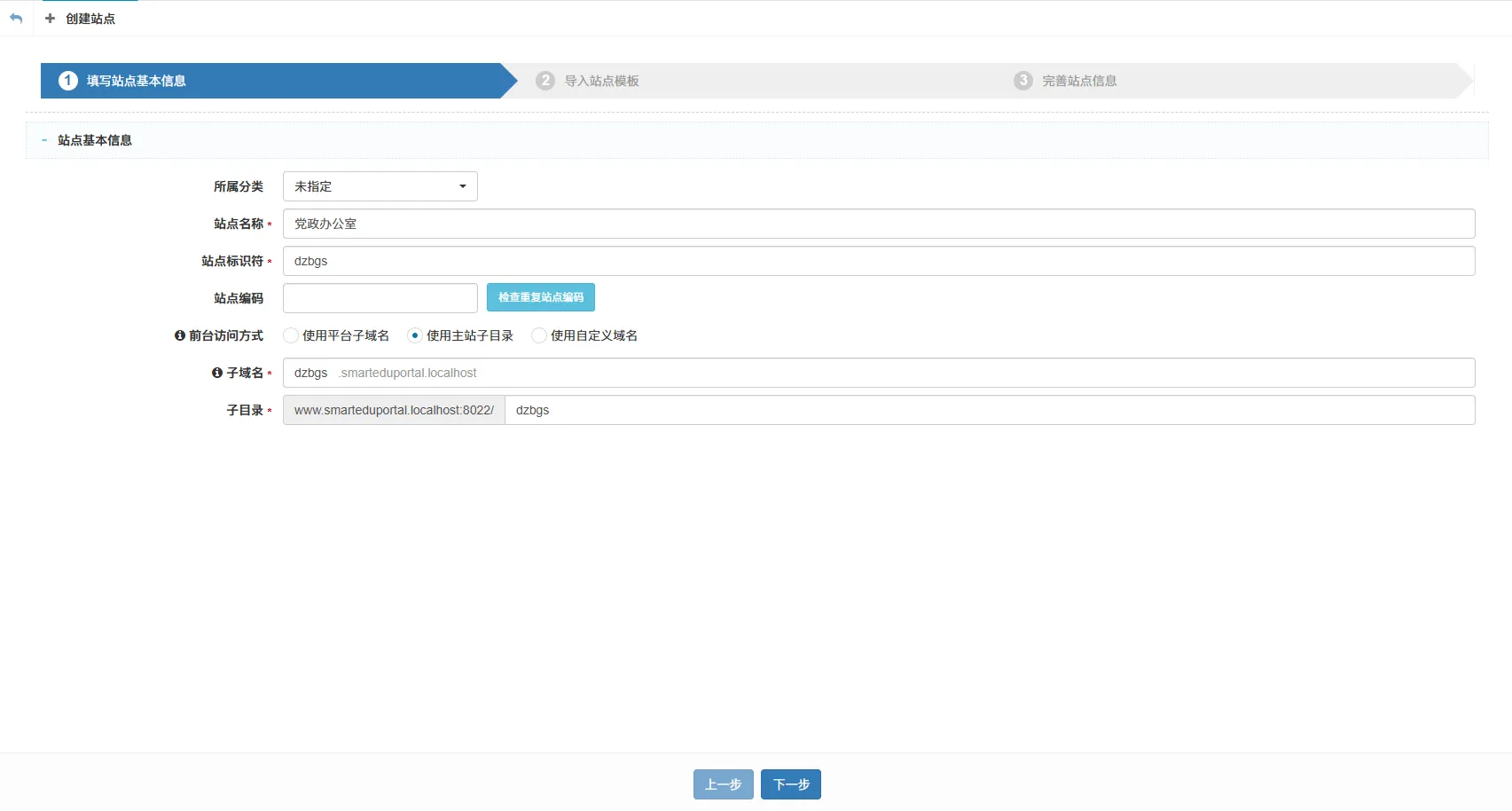The width and height of the screenshot is (1512, 811).
Task: Go to 完善站点信息 step
Action: 1079,81
